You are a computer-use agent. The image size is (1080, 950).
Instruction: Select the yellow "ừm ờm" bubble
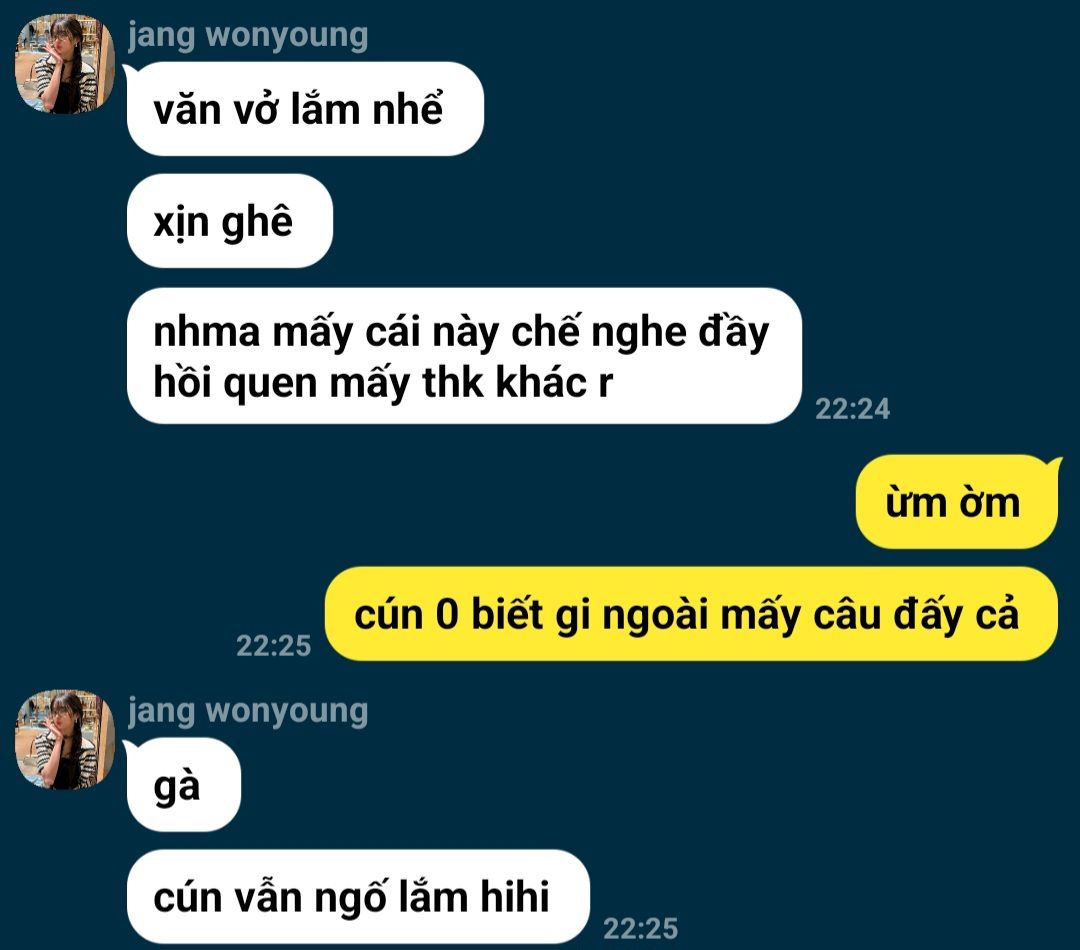956,502
